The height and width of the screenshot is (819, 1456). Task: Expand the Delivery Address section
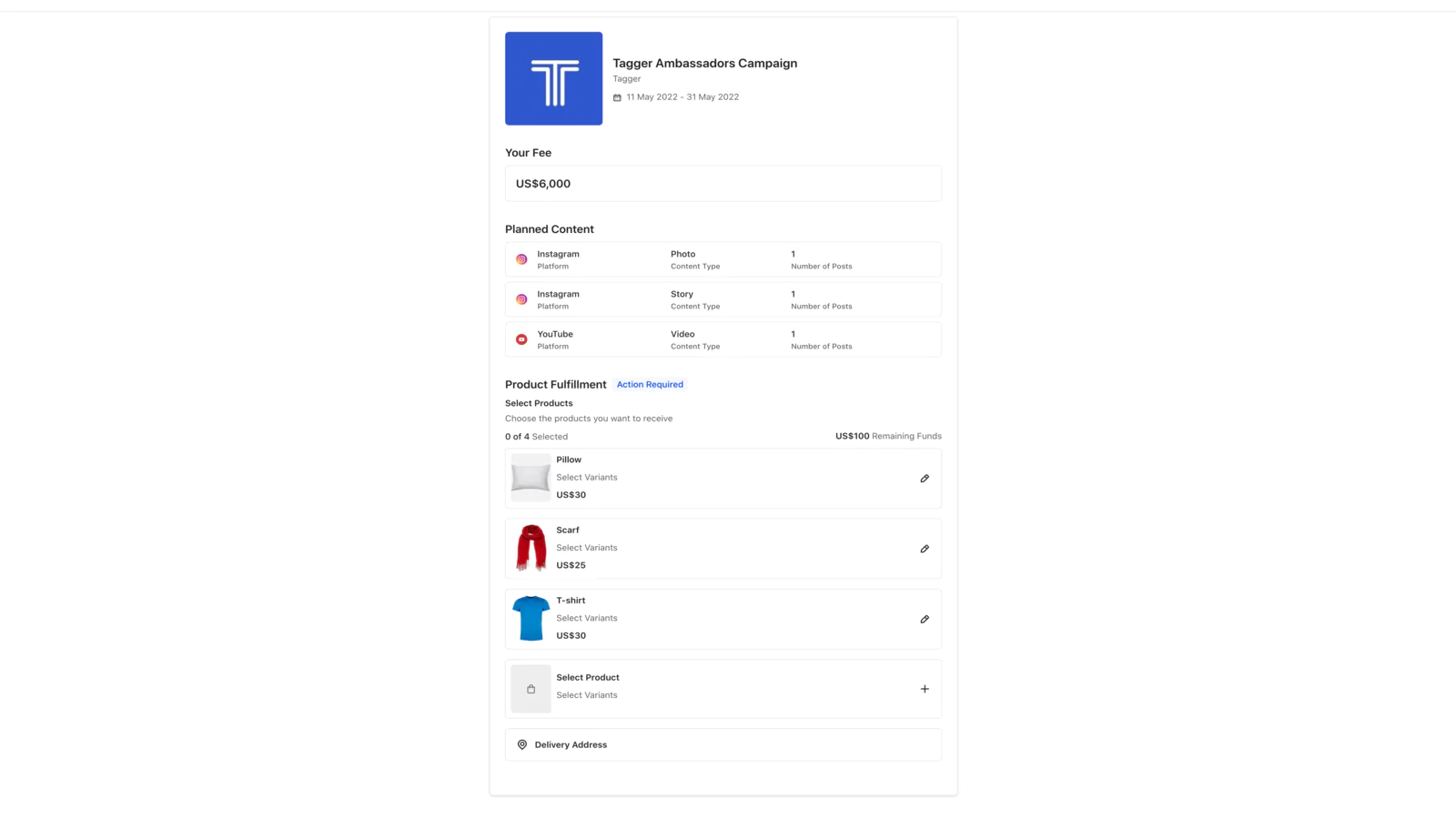click(x=723, y=744)
